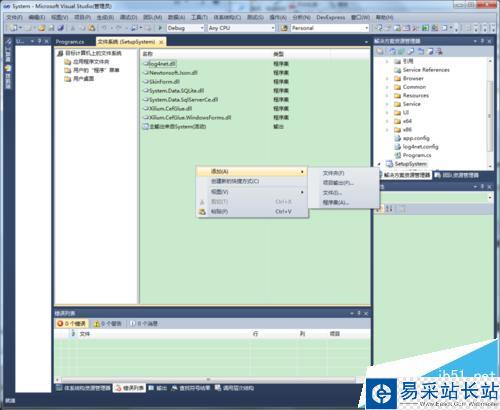Switch to the Error List bottom tab
Image resolution: width=500 pixels, height=410 pixels.
pos(129,388)
